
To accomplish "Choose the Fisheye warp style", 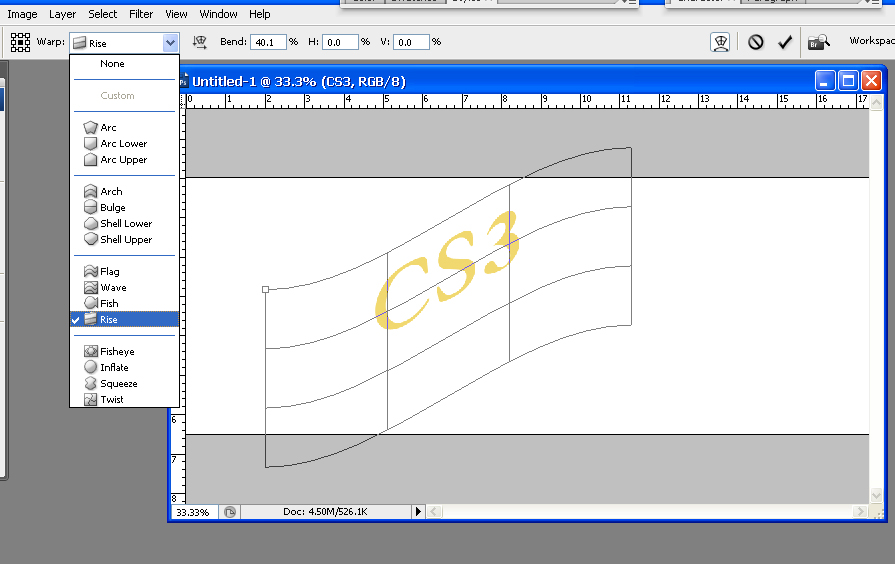I will click(124, 351).
